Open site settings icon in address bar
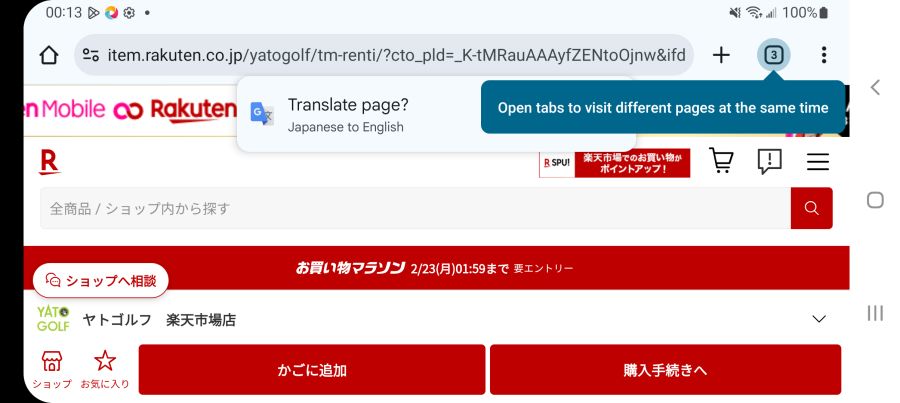This screenshot has height=403, width=900. pos(91,55)
